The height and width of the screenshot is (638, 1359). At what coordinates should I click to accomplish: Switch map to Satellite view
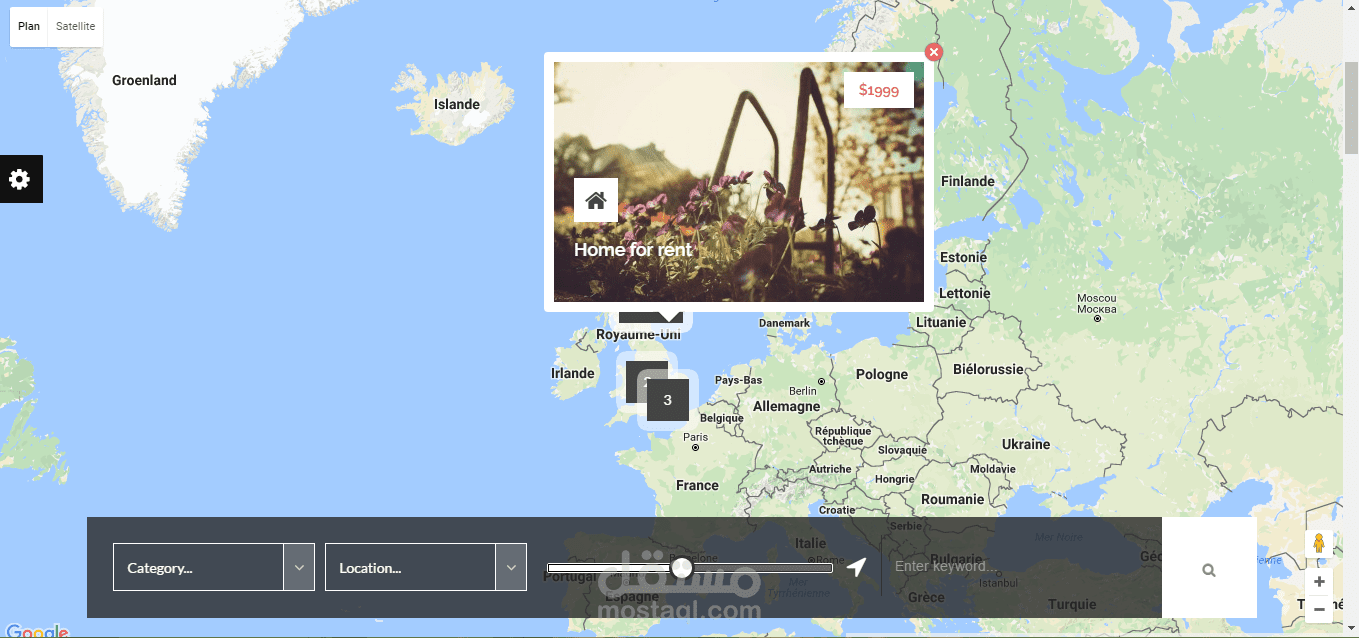pos(76,27)
